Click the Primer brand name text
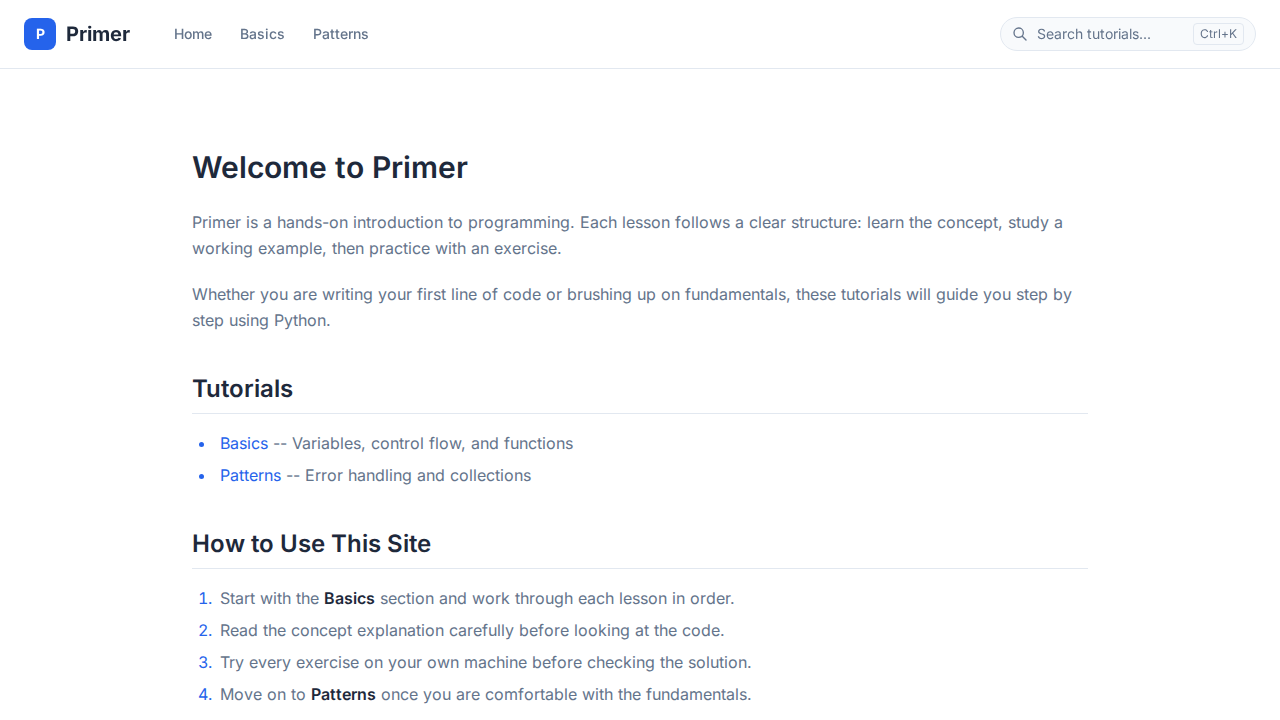 click(98, 34)
